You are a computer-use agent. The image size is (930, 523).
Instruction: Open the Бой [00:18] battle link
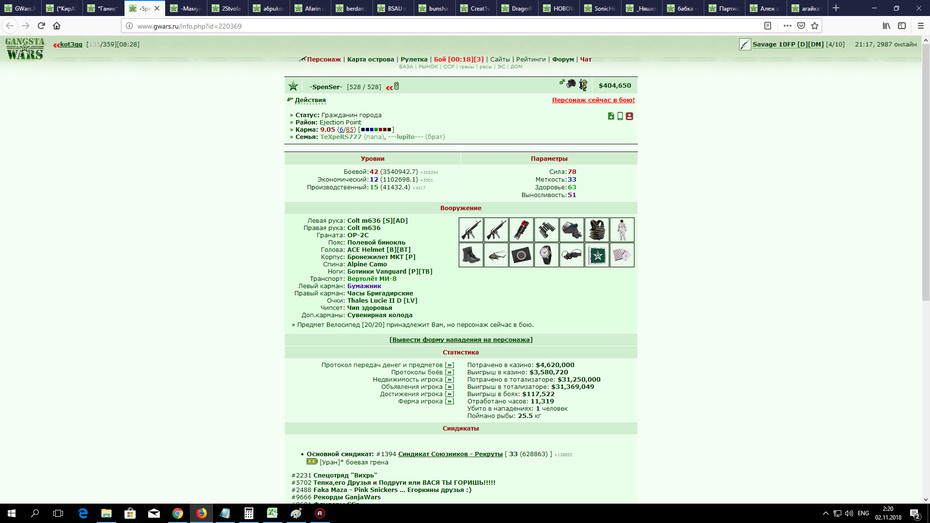pyautogui.click(x=458, y=59)
